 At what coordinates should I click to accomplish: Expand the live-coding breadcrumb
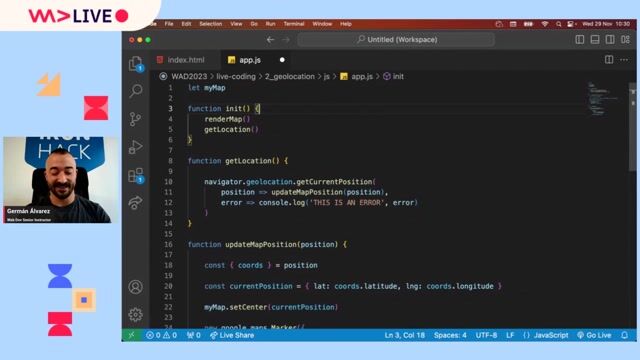(236, 76)
